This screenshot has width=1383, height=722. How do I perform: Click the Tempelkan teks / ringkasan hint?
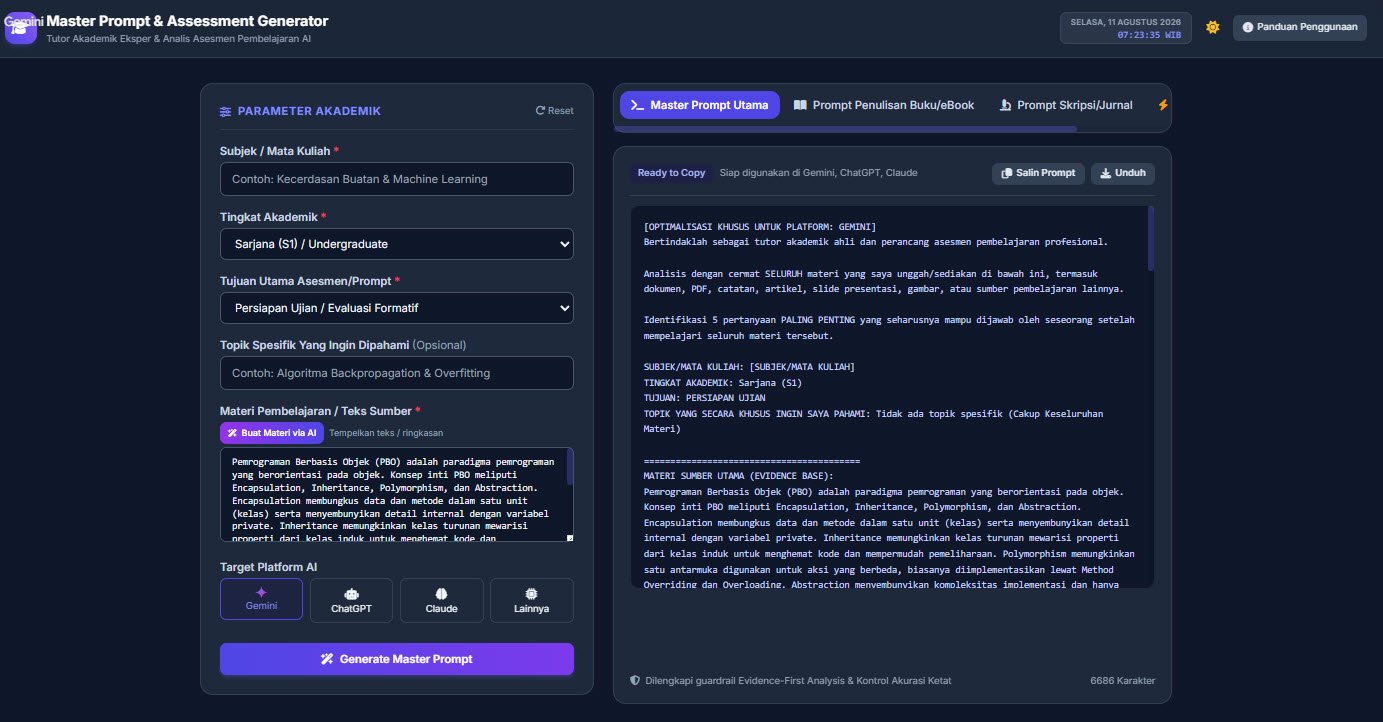386,433
